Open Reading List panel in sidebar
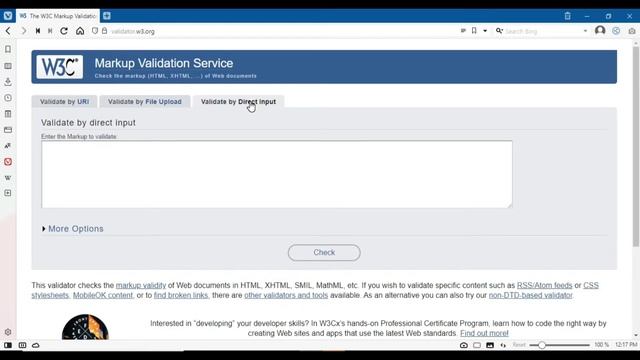Image resolution: width=640 pixels, height=360 pixels. tap(8, 66)
